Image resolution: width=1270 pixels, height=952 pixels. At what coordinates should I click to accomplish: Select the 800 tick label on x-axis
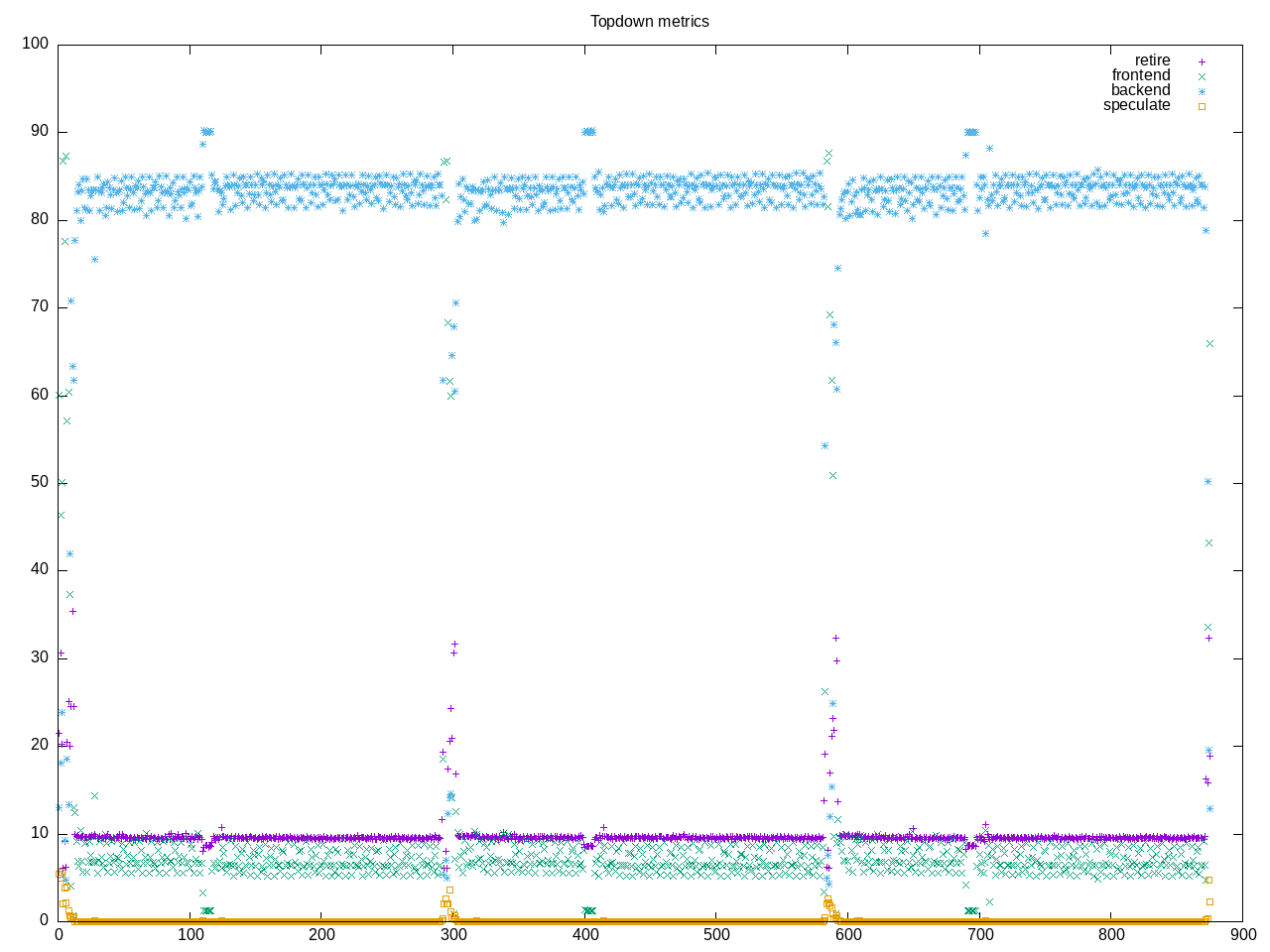tap(1110, 935)
